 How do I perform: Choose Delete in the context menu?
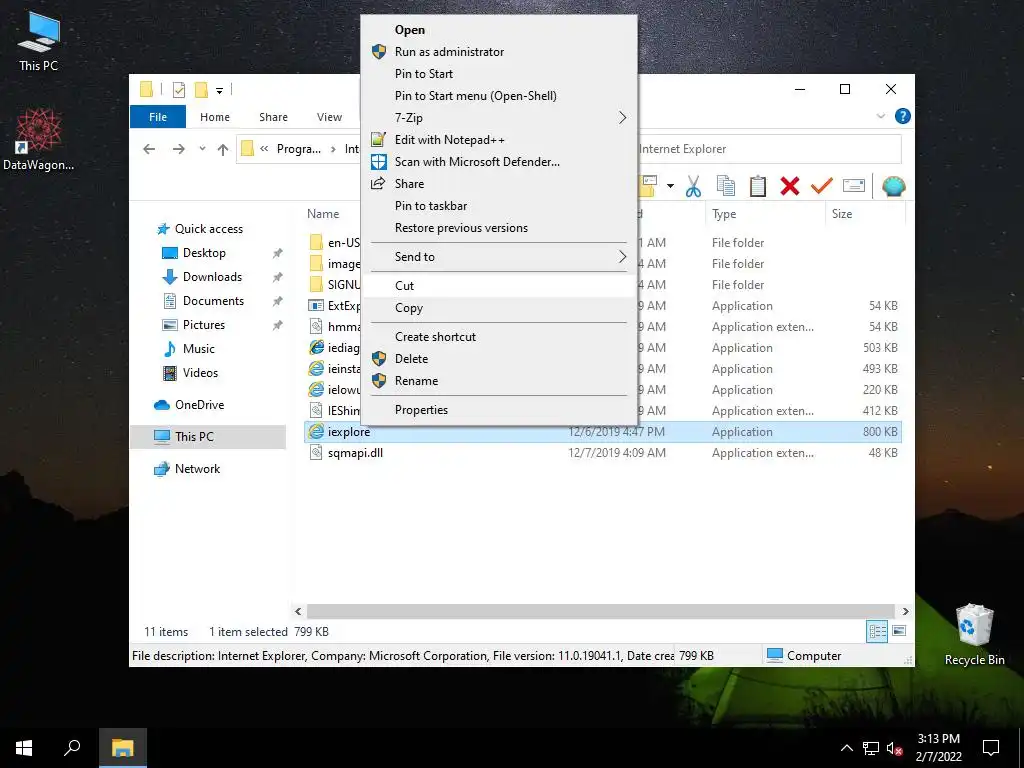point(499,359)
